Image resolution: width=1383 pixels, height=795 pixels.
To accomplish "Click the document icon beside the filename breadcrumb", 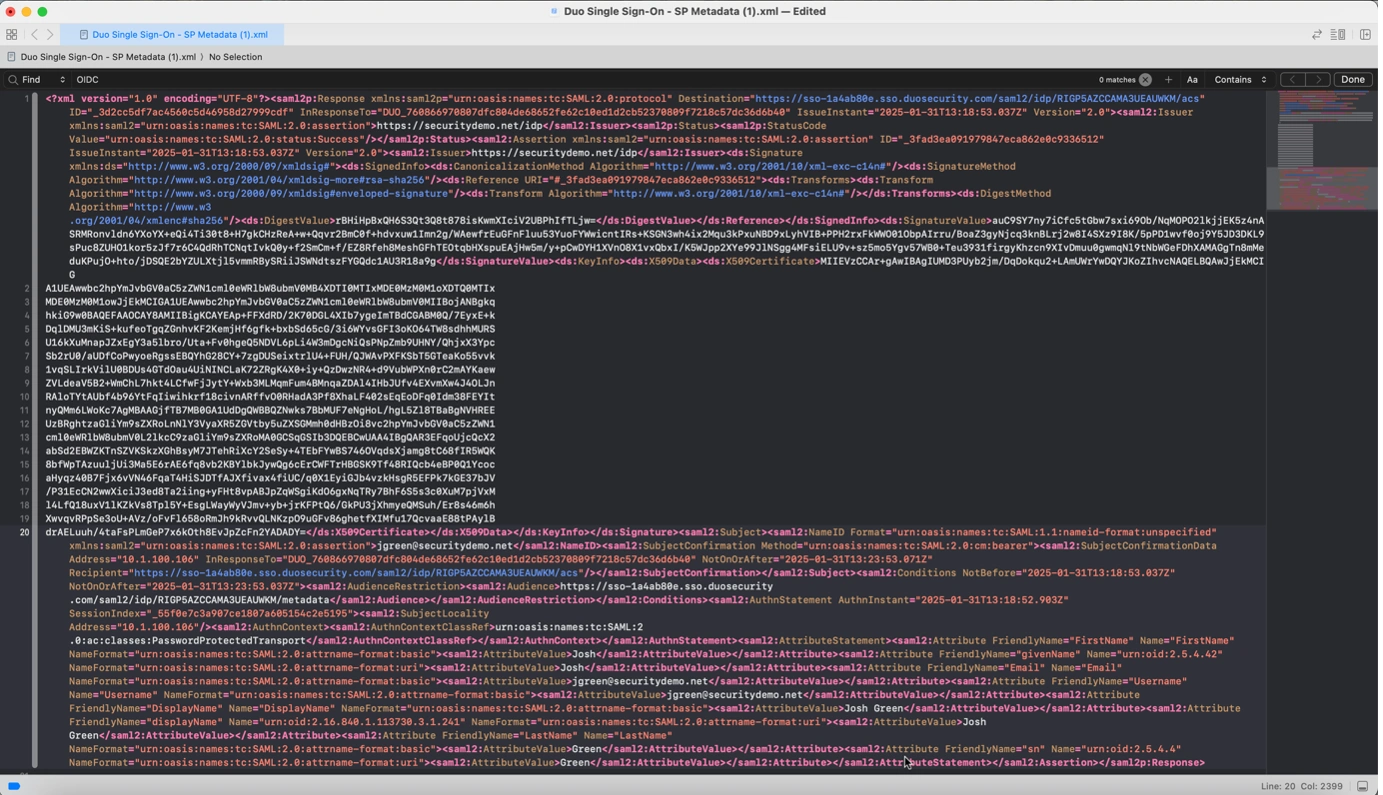I will pyautogui.click(x=11, y=57).
